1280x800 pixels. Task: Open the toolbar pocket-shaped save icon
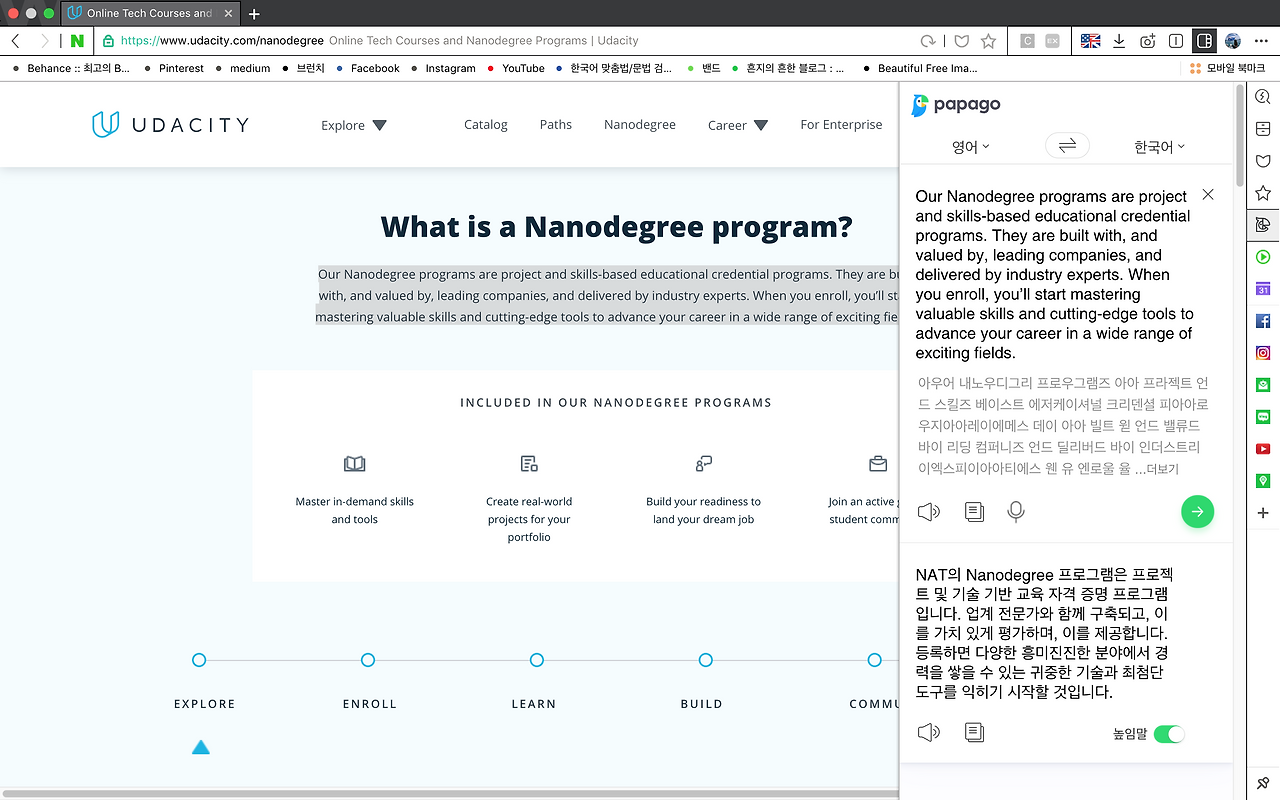(961, 41)
